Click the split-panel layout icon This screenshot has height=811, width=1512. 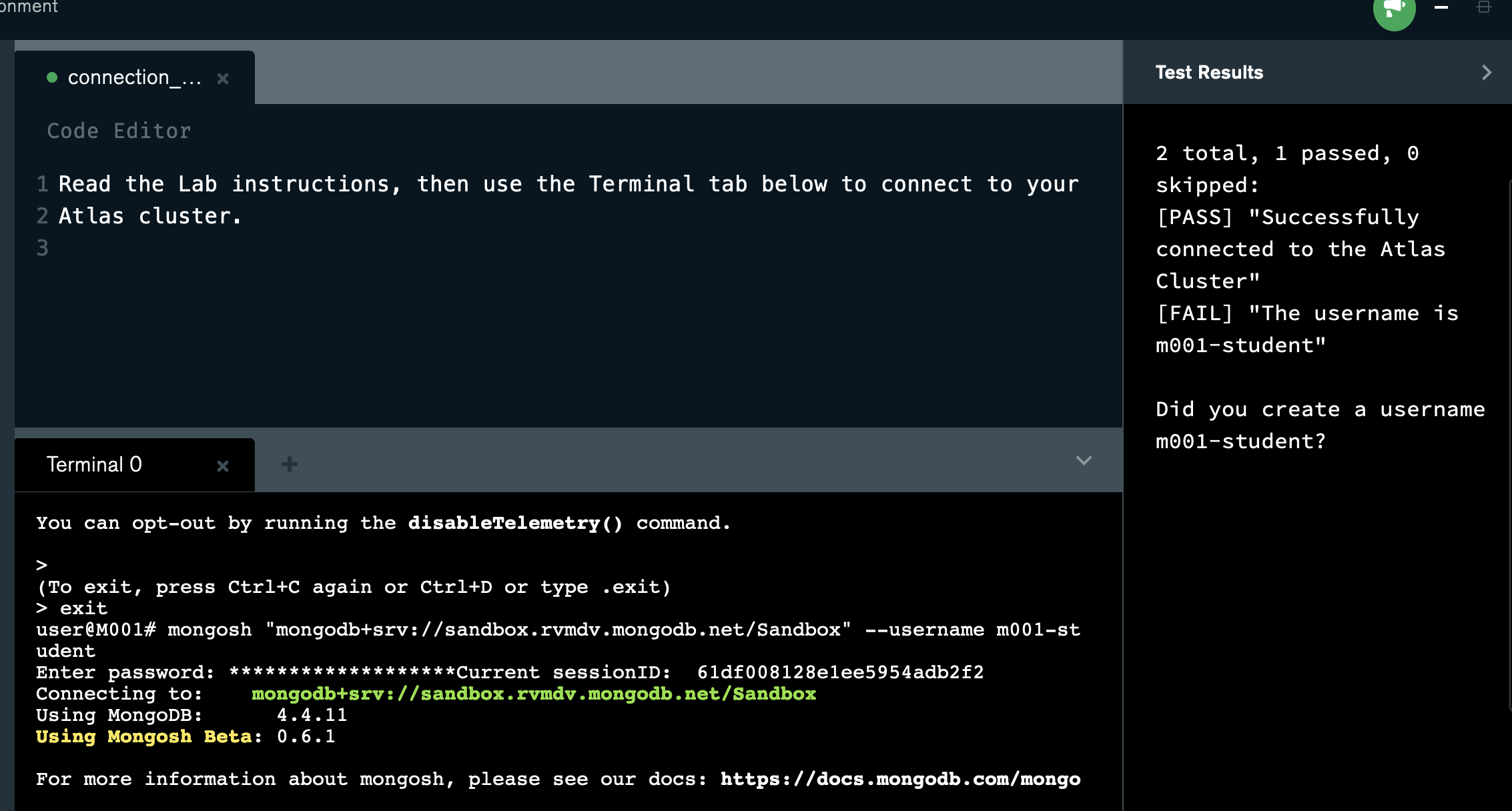1483,7
